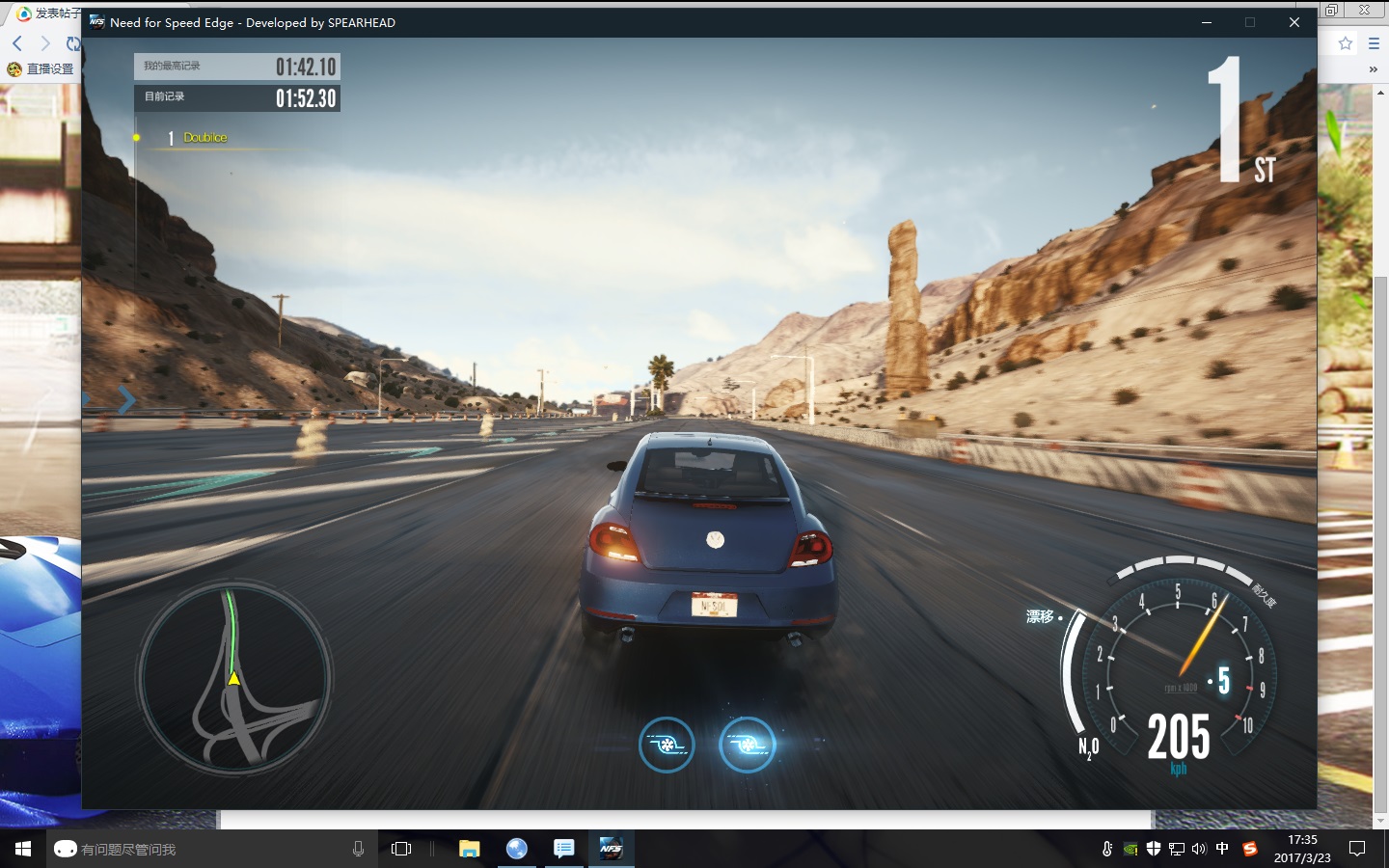Click the 漂移 drift label

(x=1040, y=616)
